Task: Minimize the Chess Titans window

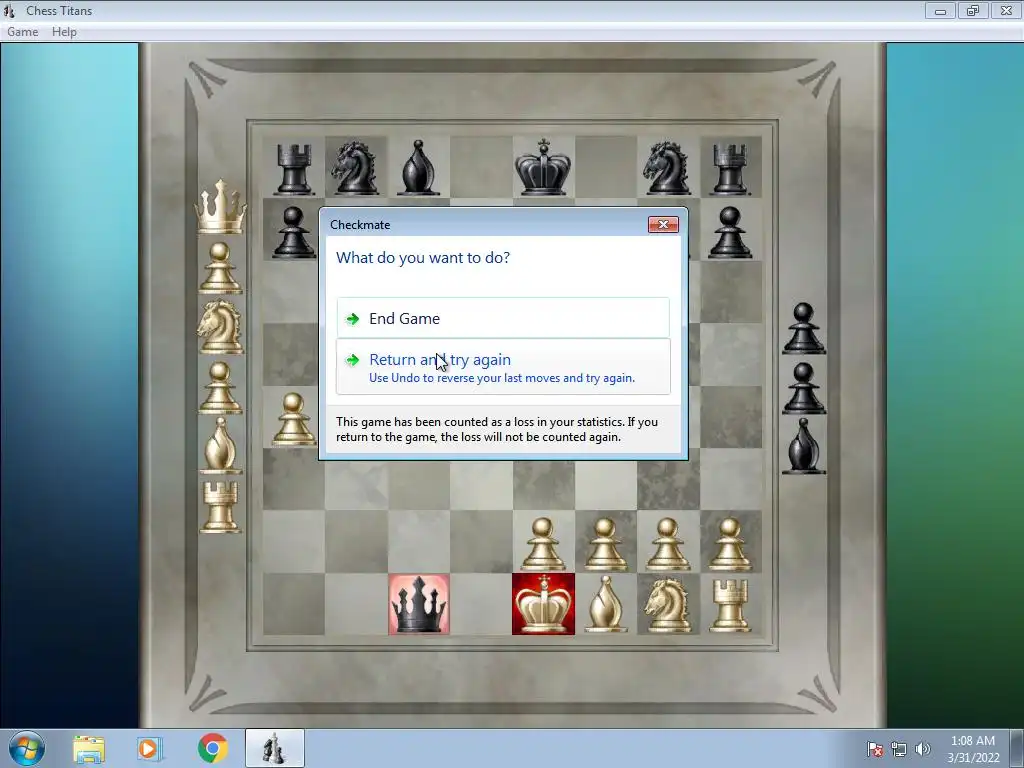Action: click(940, 10)
